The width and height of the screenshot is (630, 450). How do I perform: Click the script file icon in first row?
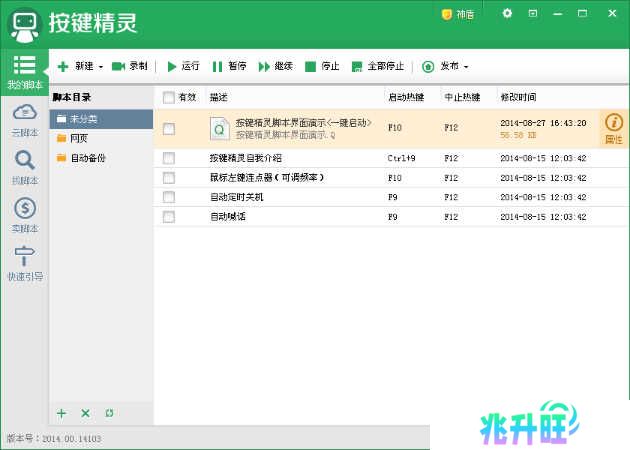click(220, 129)
